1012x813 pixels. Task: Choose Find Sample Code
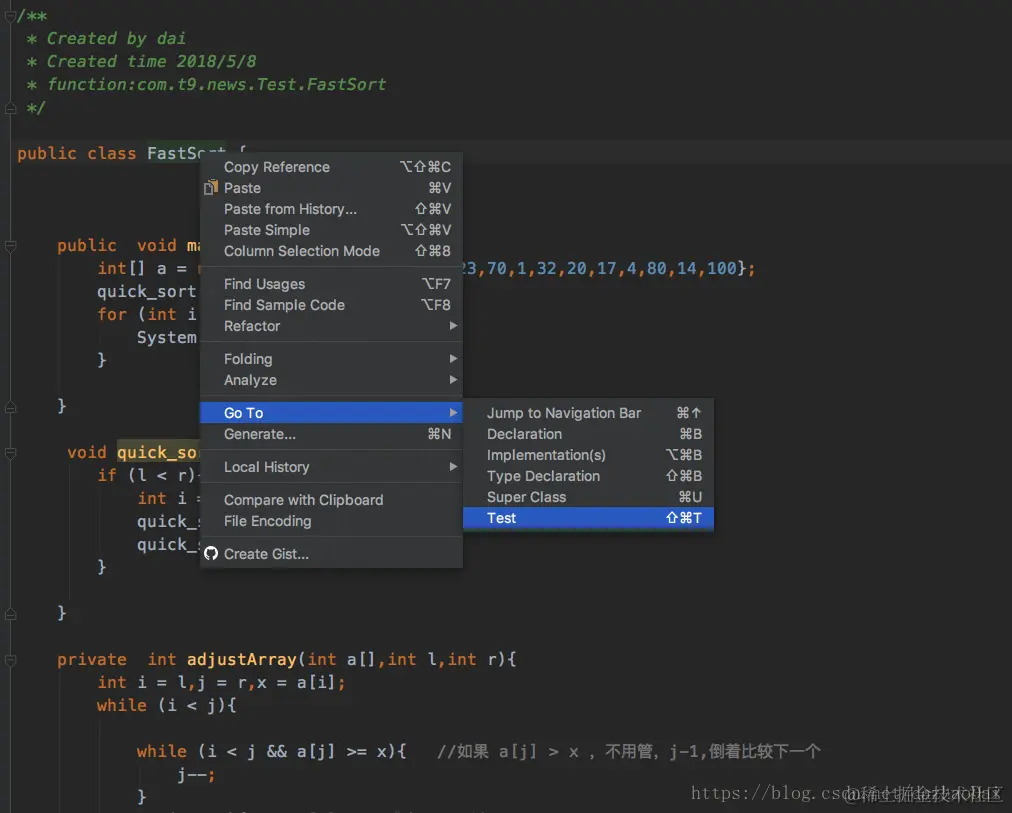coord(331,305)
